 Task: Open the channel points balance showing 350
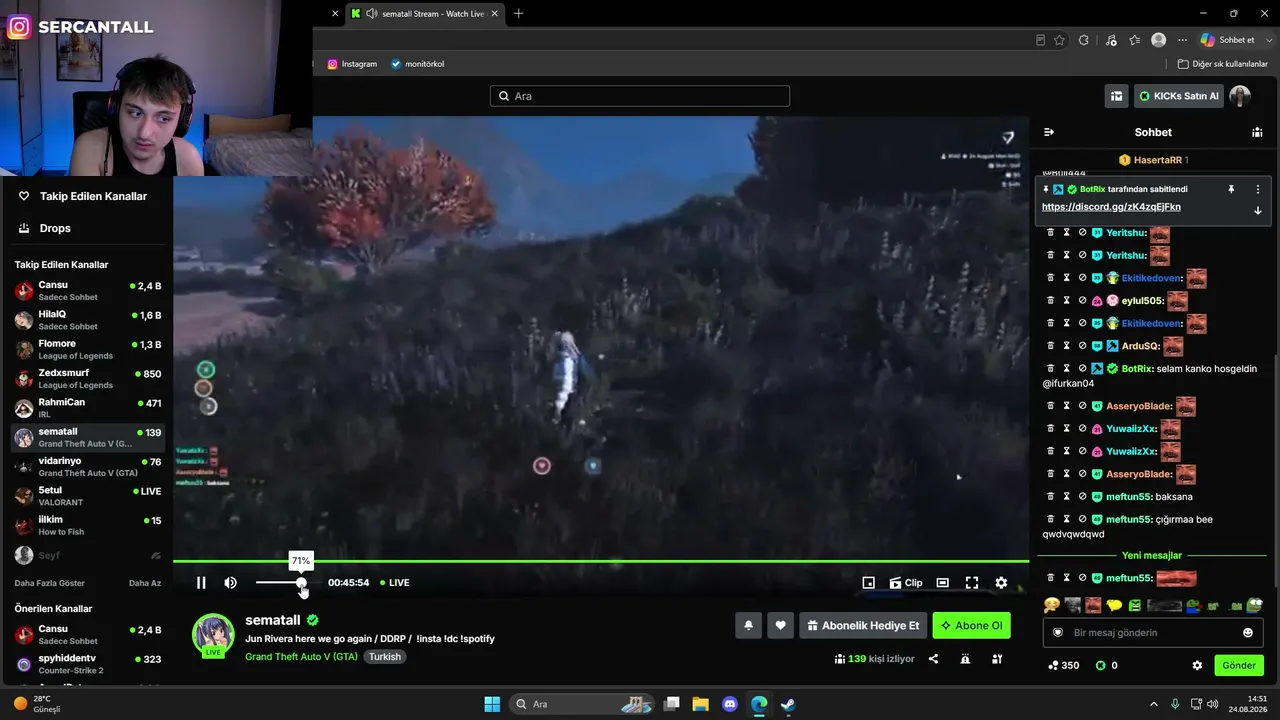pos(1063,665)
